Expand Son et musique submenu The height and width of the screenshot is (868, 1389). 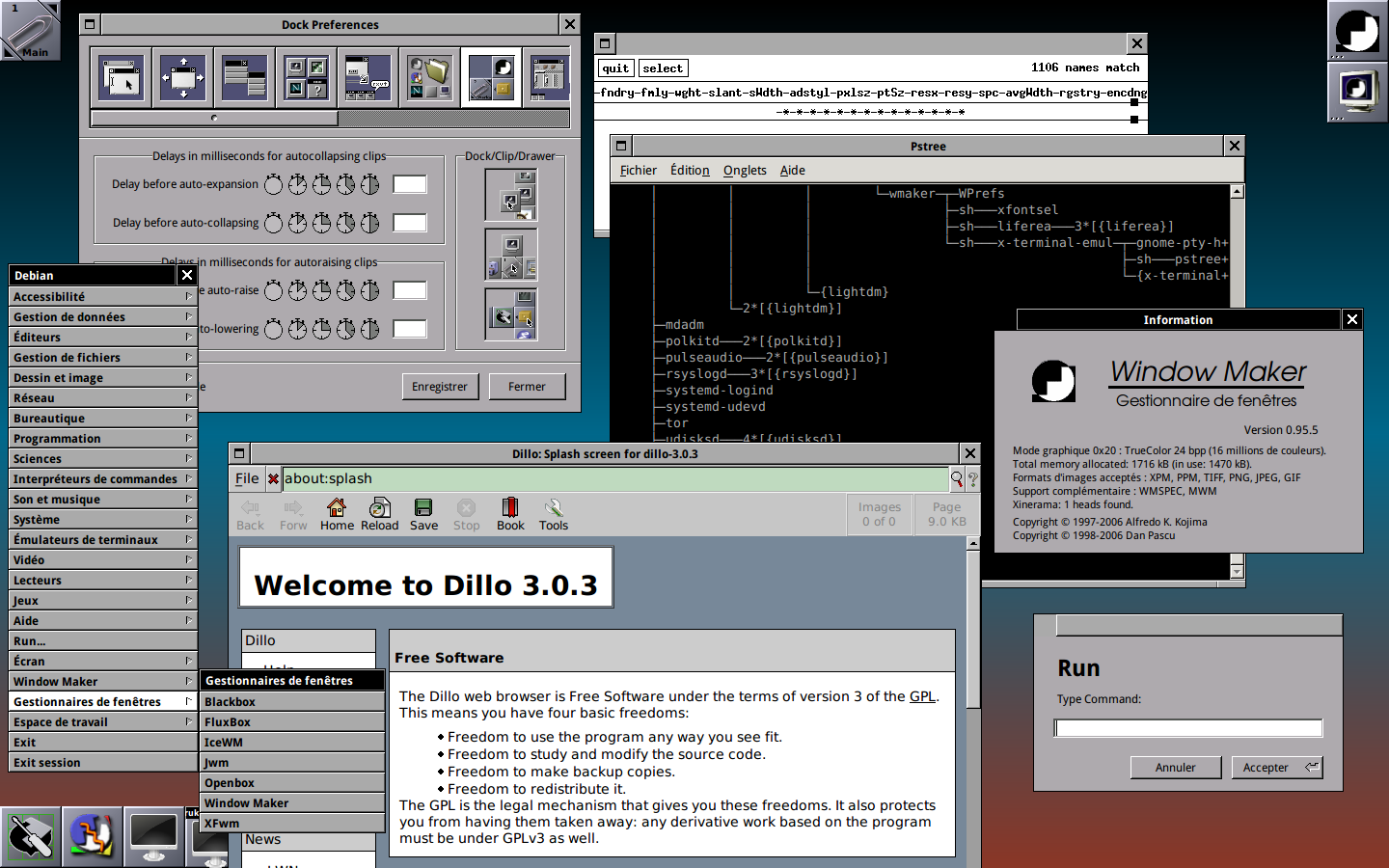[103, 499]
